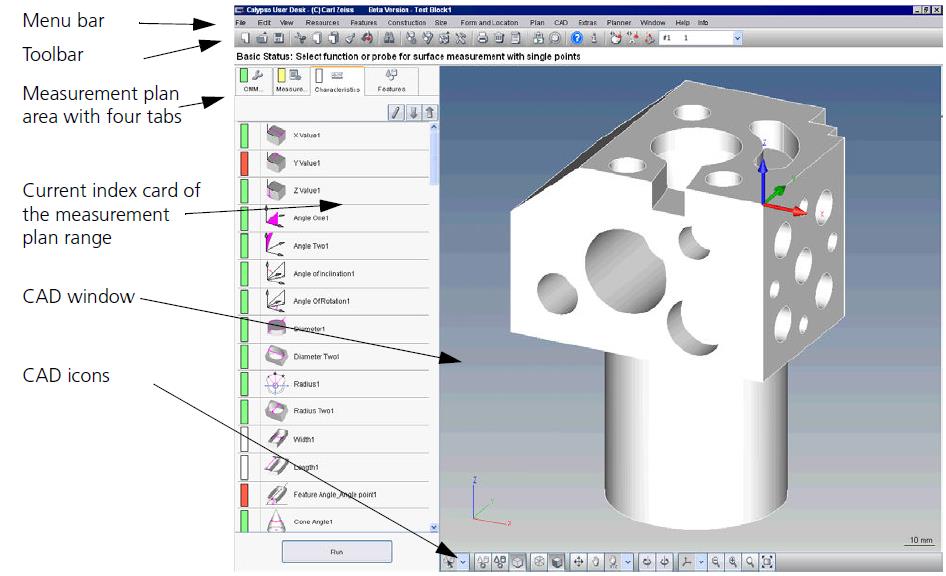Open dropdown beside the coordinate axes icon

click(x=701, y=562)
